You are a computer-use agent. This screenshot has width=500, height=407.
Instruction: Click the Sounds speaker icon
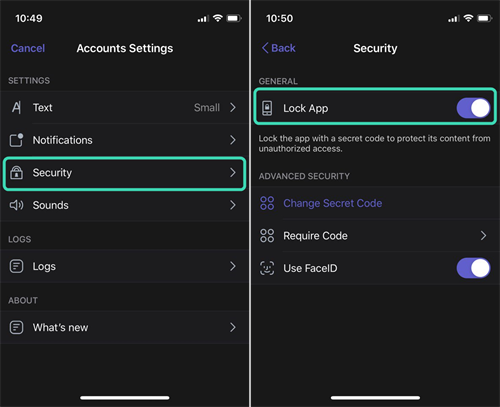16,205
